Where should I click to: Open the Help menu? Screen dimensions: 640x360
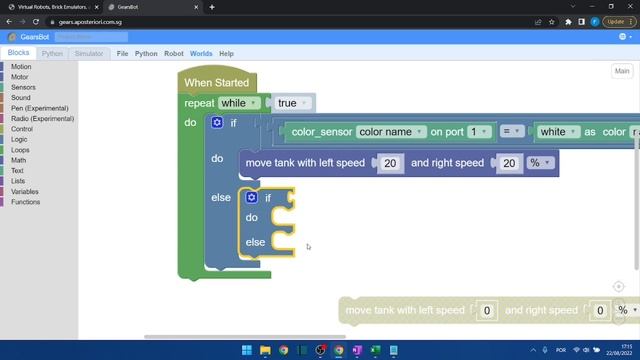(226, 53)
